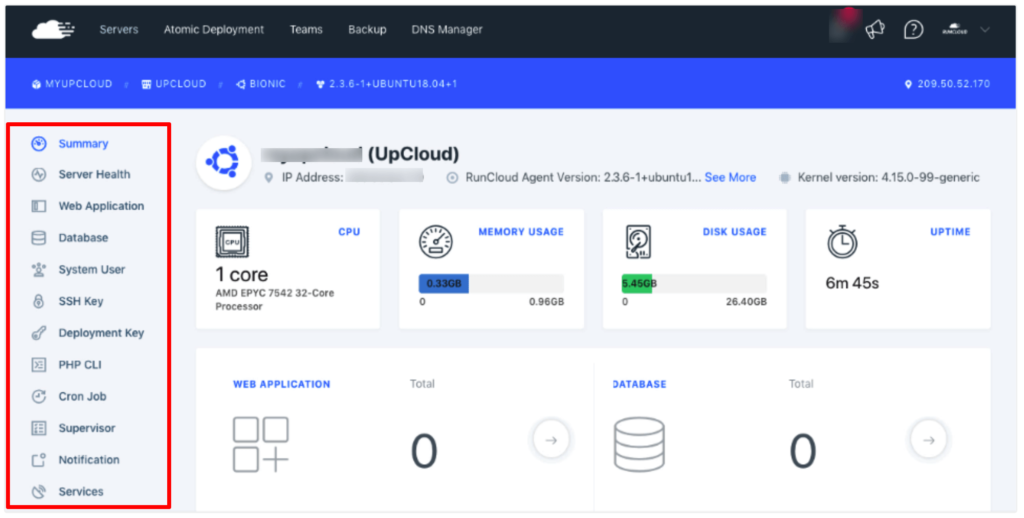Go to DNS Manager

[447, 30]
